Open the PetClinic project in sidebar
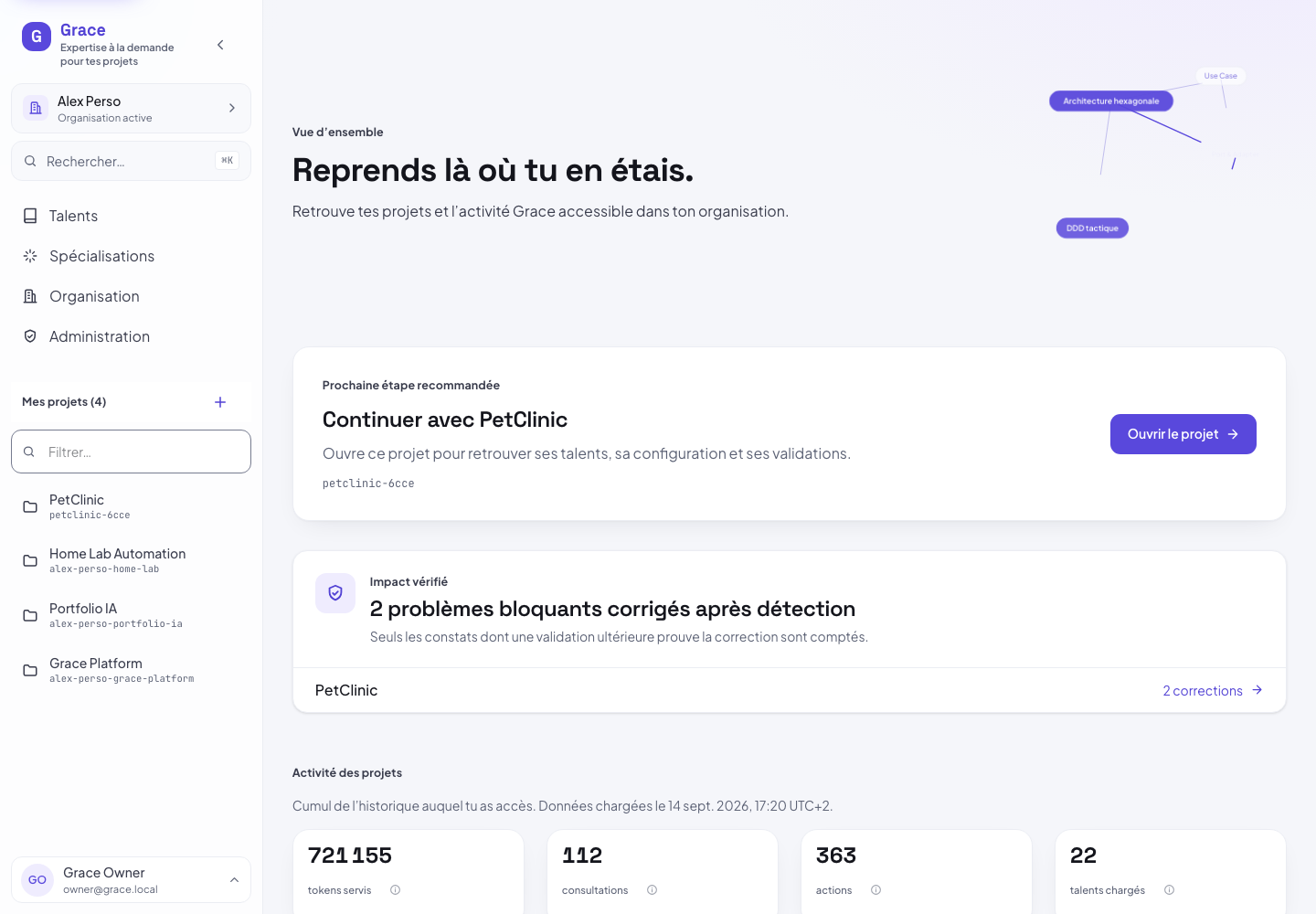The image size is (1316, 914). (x=131, y=506)
